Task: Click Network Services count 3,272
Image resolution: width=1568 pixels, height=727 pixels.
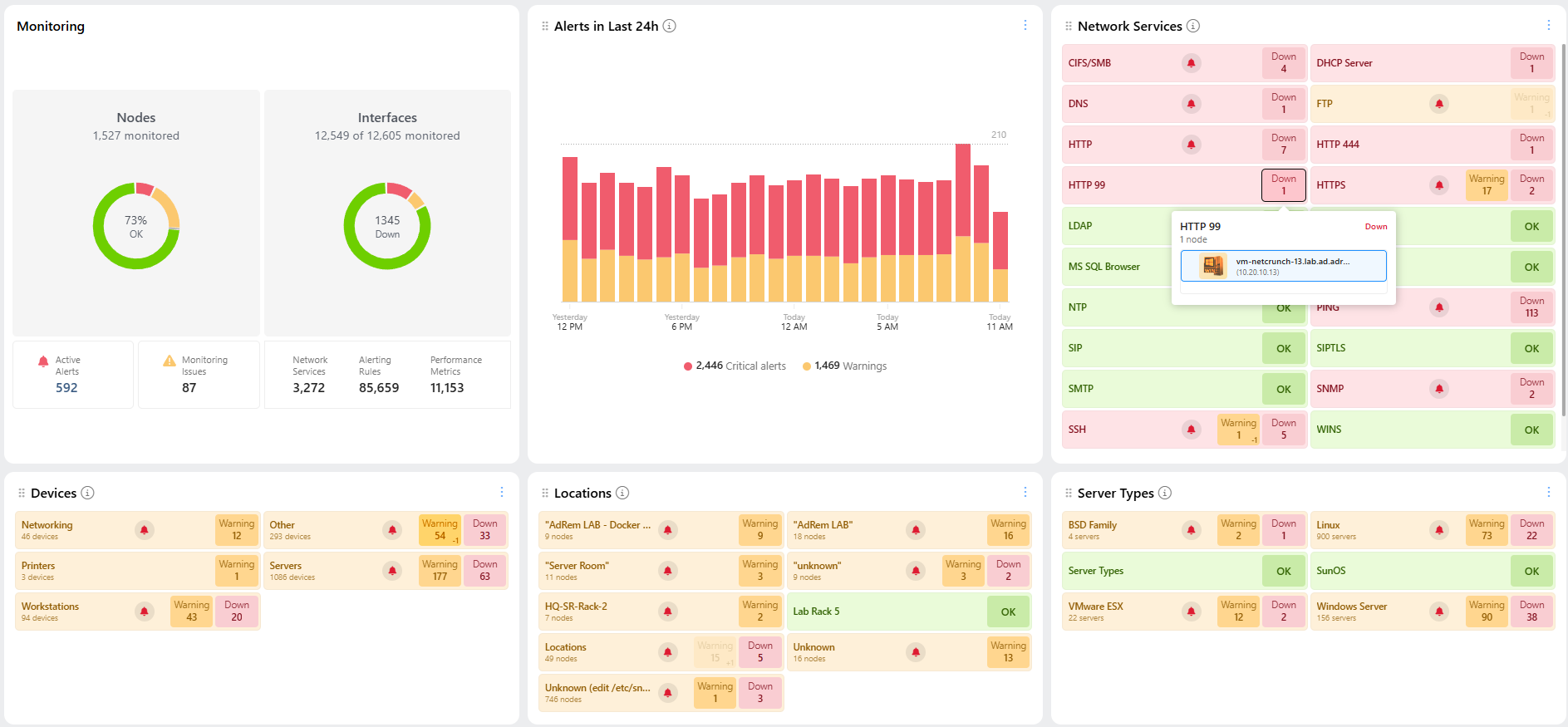Action: pos(308,388)
